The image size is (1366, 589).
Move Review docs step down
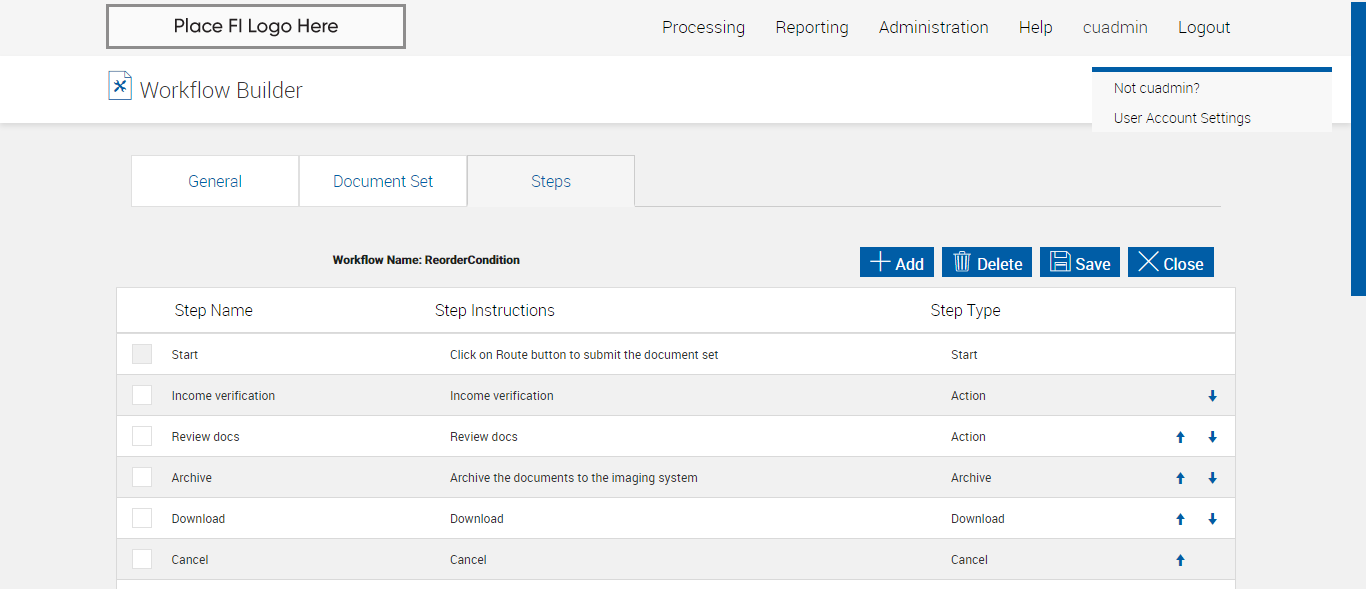(x=1212, y=437)
